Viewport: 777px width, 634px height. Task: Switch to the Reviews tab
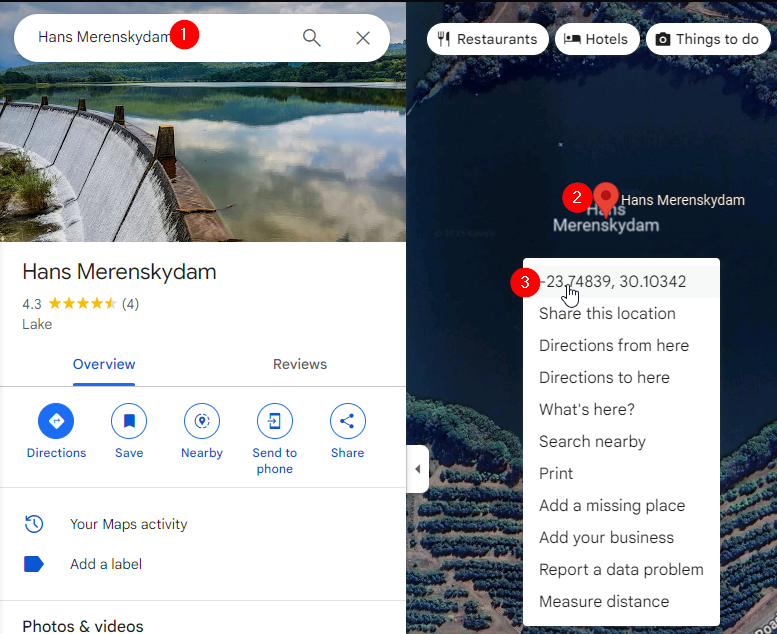pyautogui.click(x=300, y=364)
